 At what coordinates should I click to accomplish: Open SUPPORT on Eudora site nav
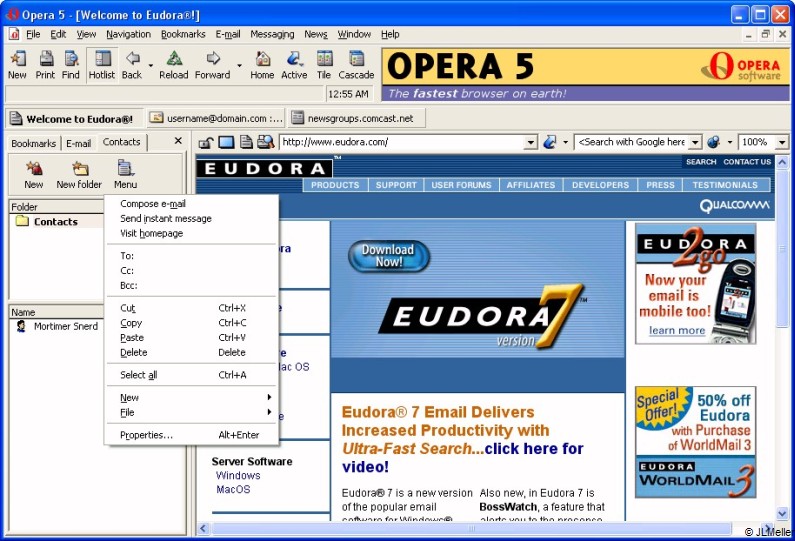[396, 185]
